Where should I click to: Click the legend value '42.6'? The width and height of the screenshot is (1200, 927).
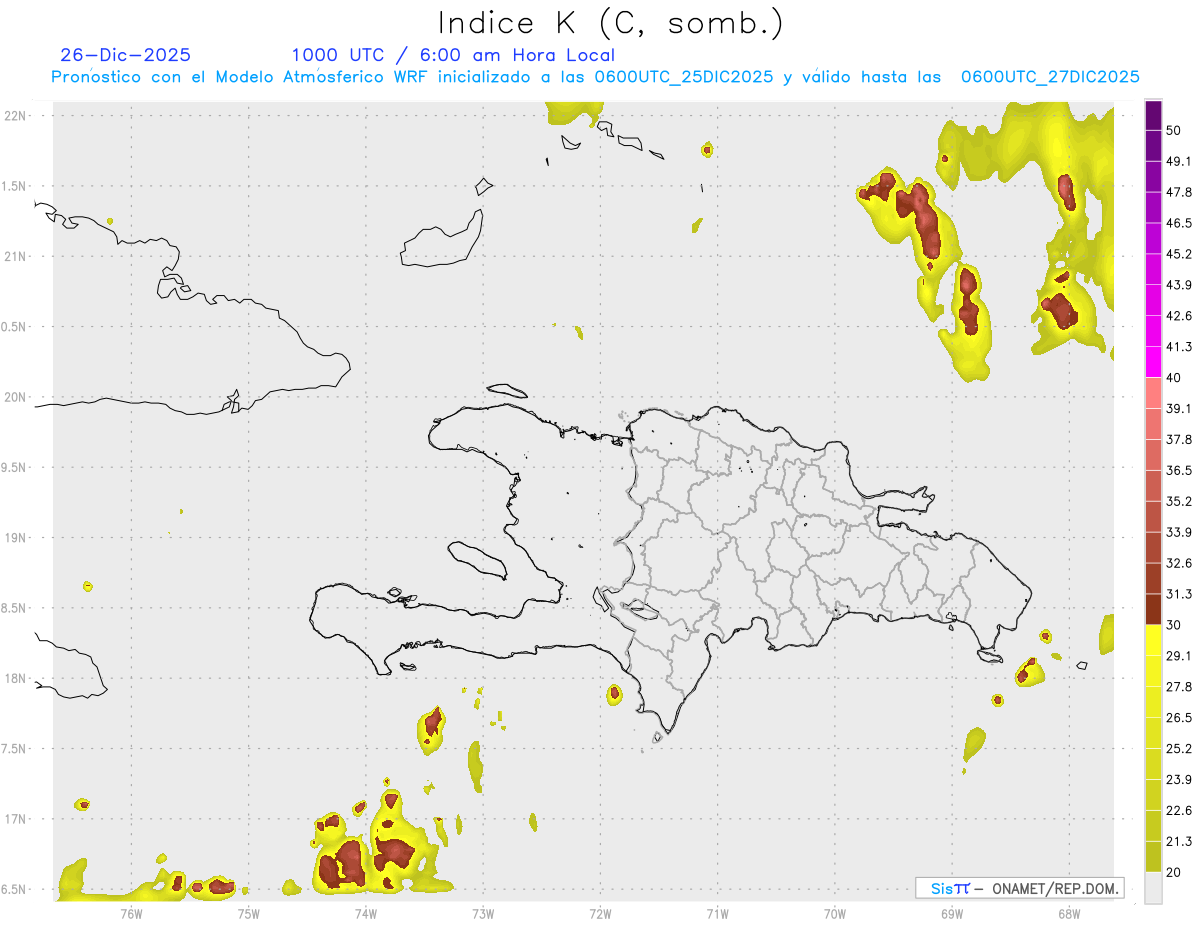(1179, 316)
